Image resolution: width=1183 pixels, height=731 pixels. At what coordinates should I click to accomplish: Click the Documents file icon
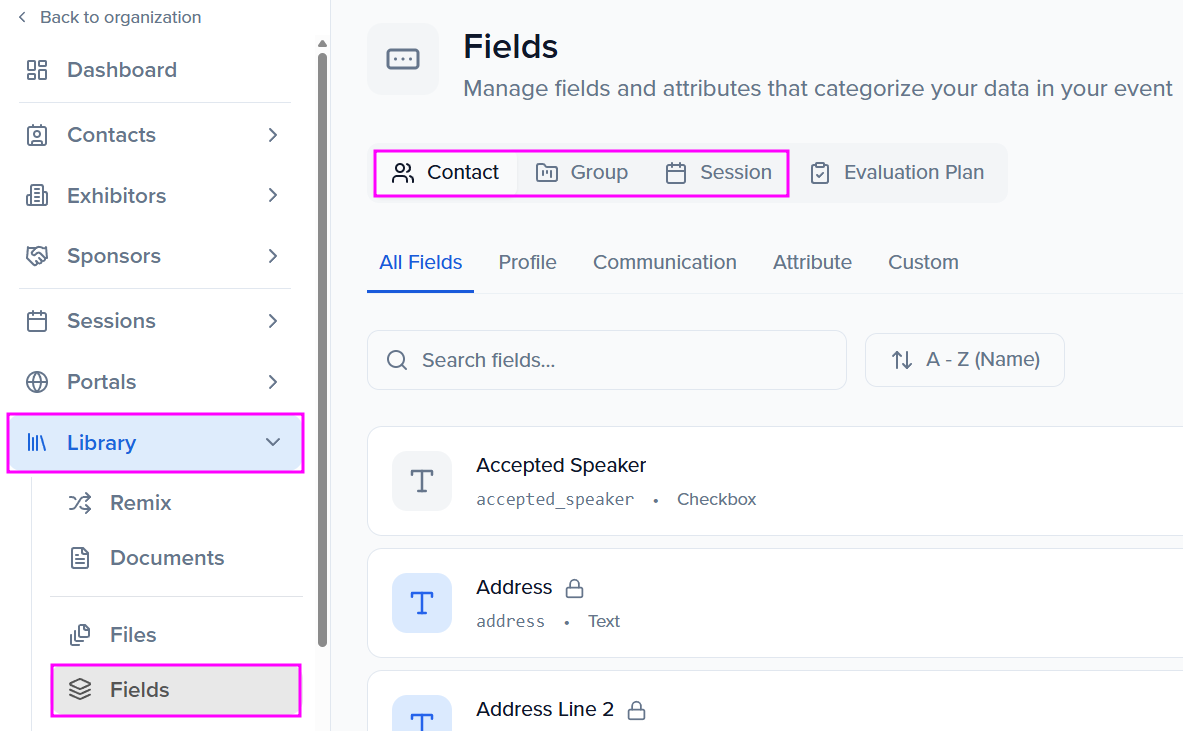point(80,558)
